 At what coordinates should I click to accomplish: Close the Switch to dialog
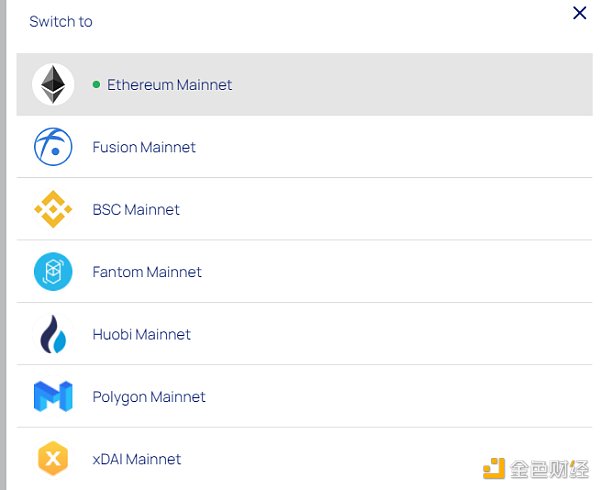pos(579,13)
